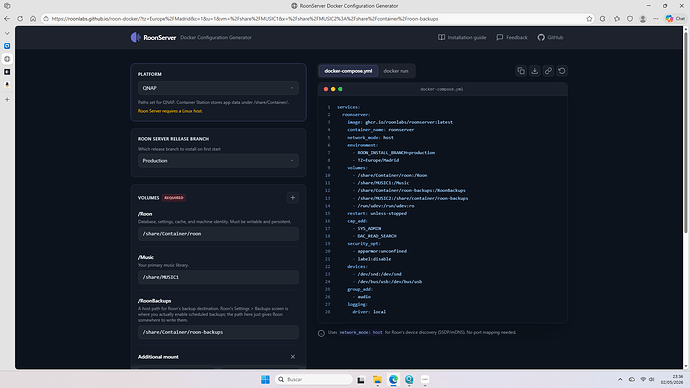The image size is (690, 388).
Task: Switch to the docker run tab
Action: click(x=396, y=71)
